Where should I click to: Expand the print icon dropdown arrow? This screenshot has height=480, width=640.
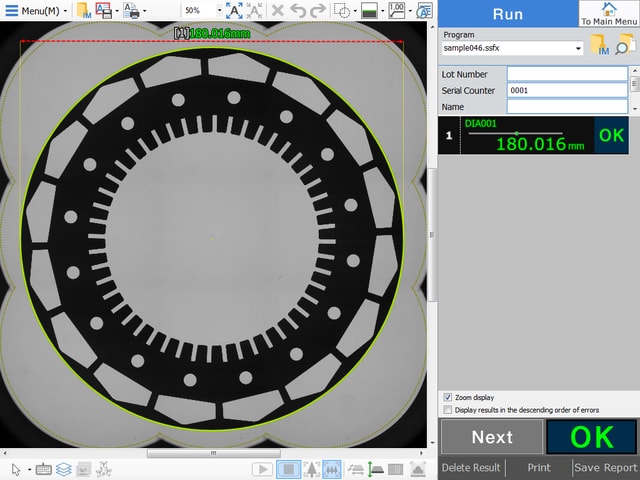(x=144, y=11)
